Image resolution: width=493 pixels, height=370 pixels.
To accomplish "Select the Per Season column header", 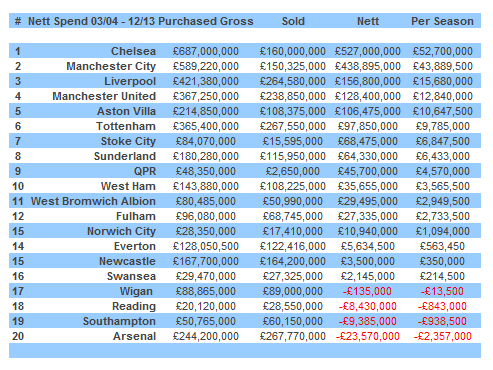I will tap(442, 21).
